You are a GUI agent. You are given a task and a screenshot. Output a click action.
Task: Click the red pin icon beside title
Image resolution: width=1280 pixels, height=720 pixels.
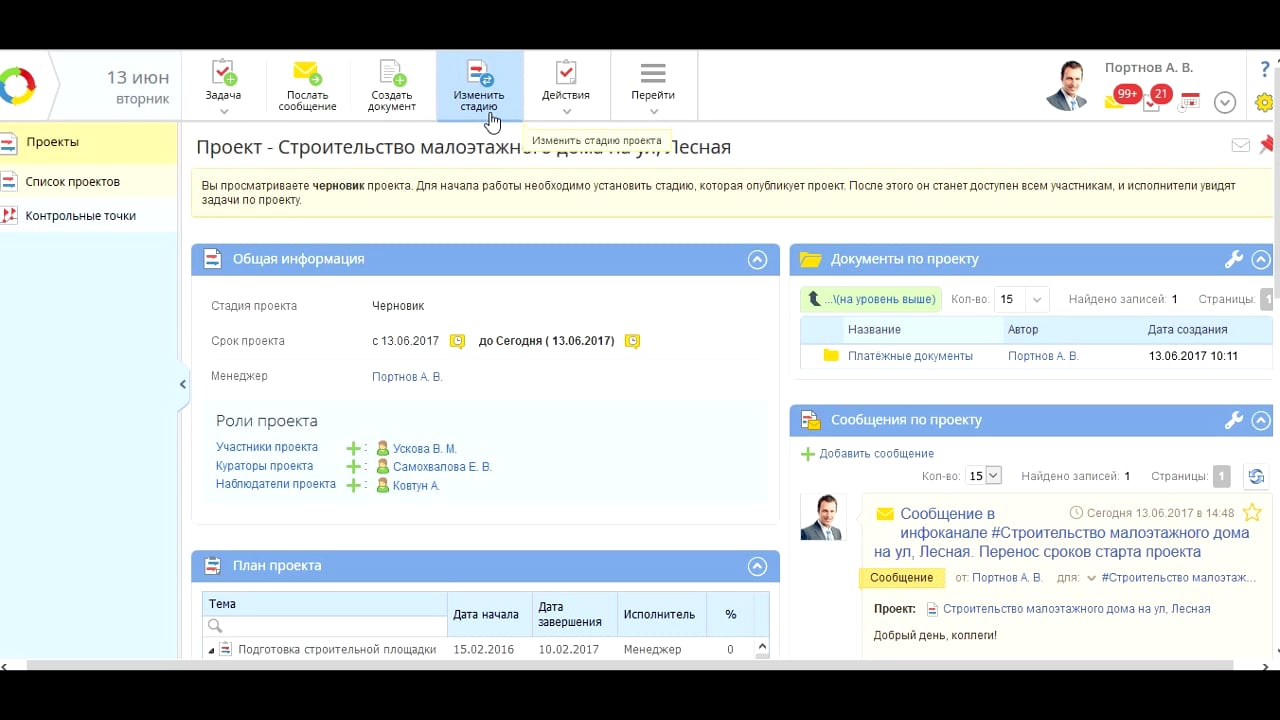tap(1268, 145)
